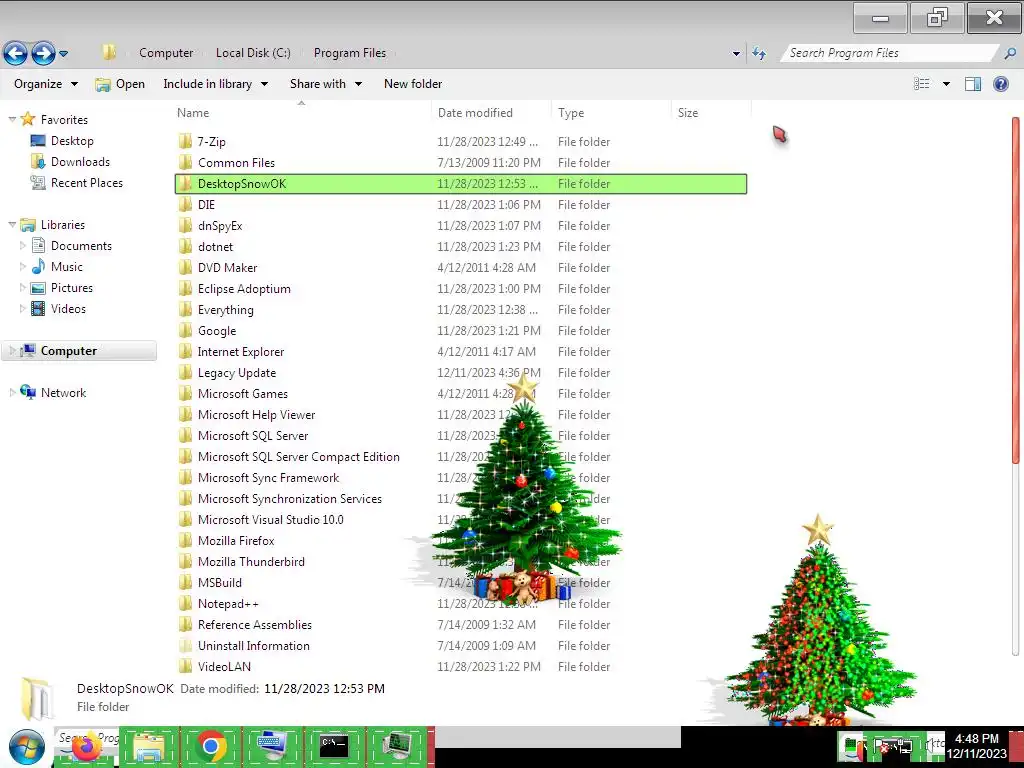Select the 7-Zip folder icon
This screenshot has height=768, width=1024.
point(185,141)
